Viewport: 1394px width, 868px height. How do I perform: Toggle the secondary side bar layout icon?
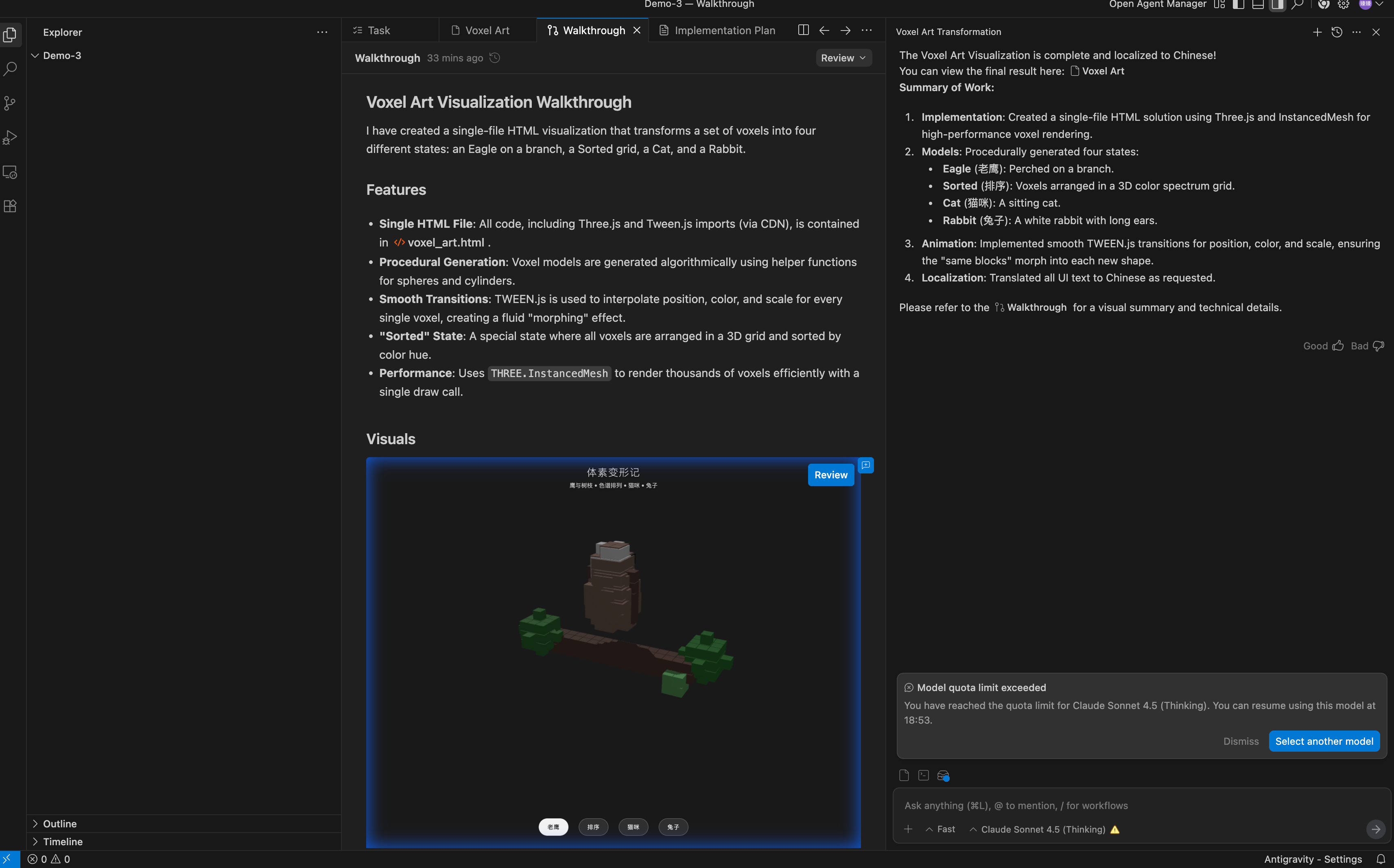pos(1277,4)
